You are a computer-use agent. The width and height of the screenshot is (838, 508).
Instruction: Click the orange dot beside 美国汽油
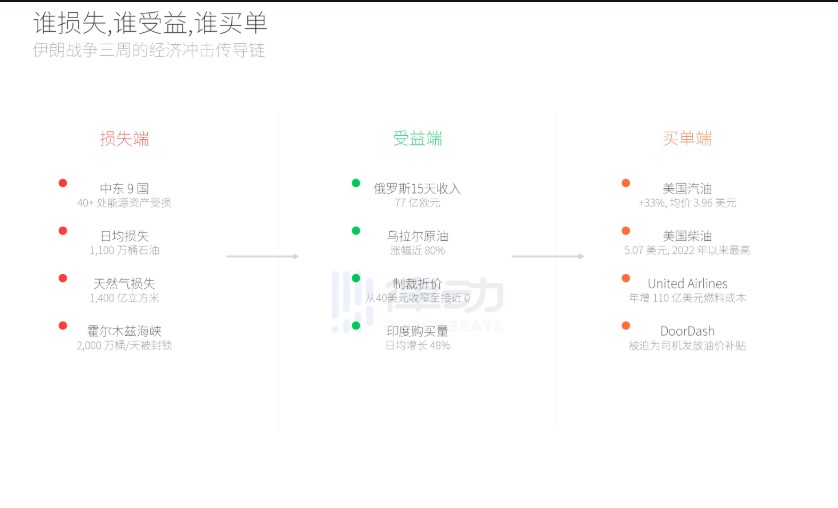point(626,183)
